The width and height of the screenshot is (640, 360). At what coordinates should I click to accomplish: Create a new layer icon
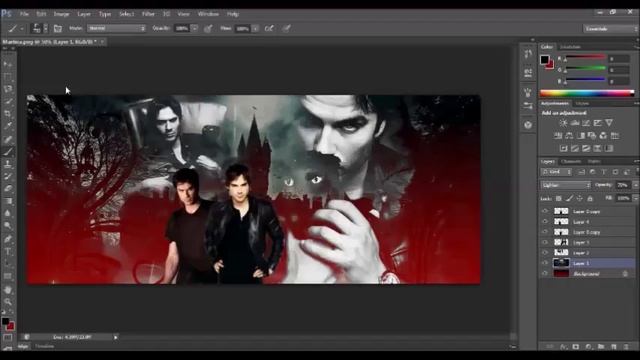tap(614, 347)
